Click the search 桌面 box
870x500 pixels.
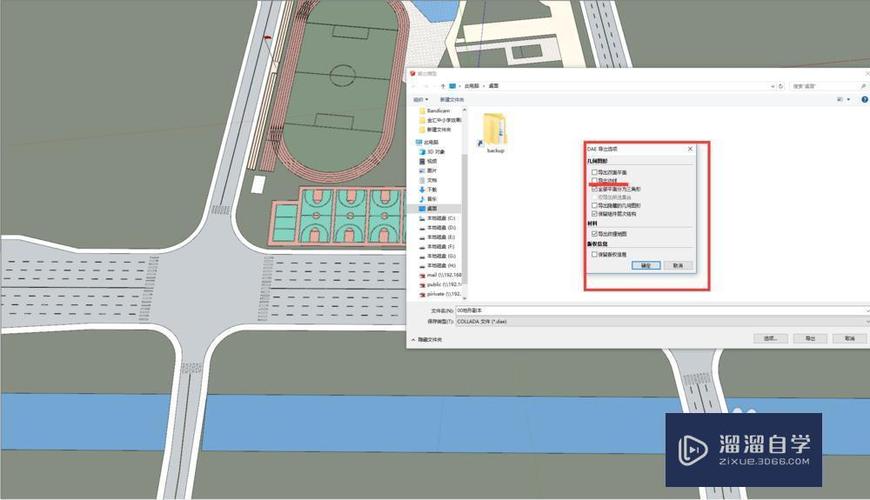828,86
